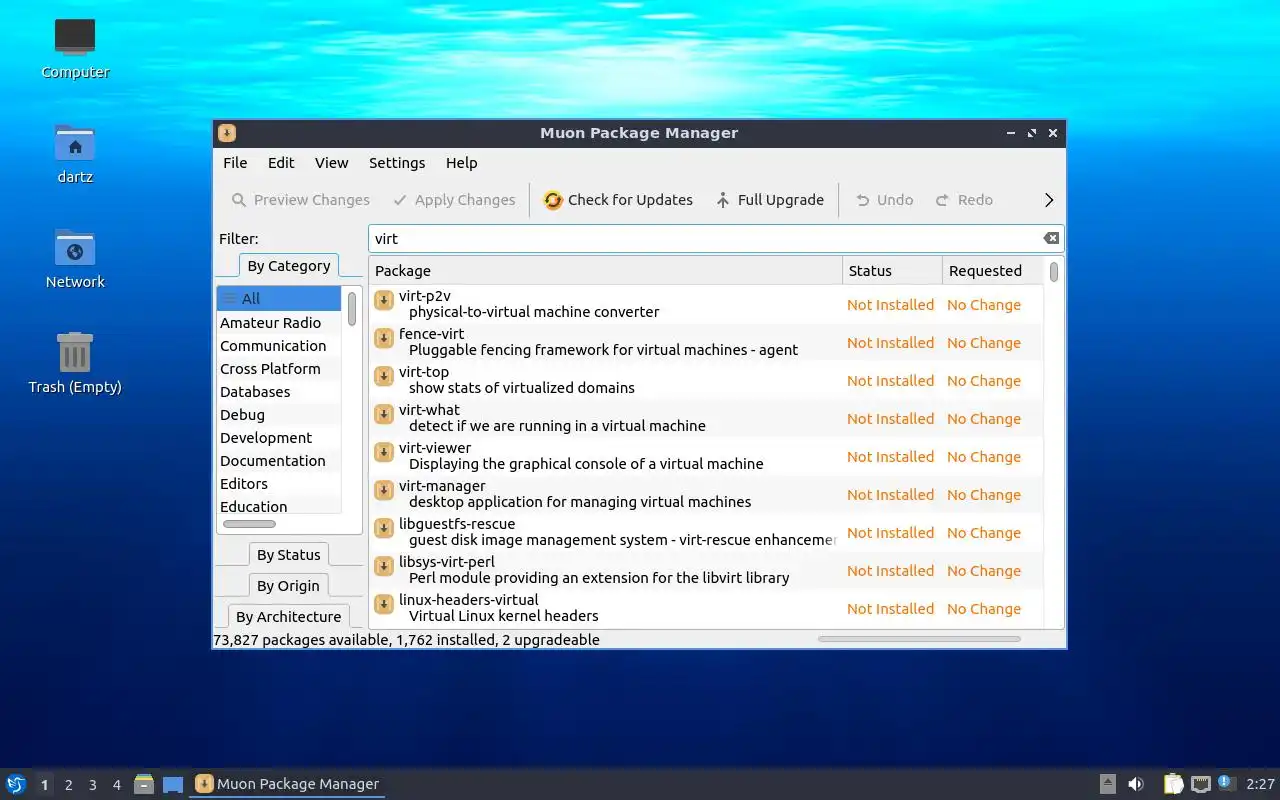Select the Debug category

279,415
